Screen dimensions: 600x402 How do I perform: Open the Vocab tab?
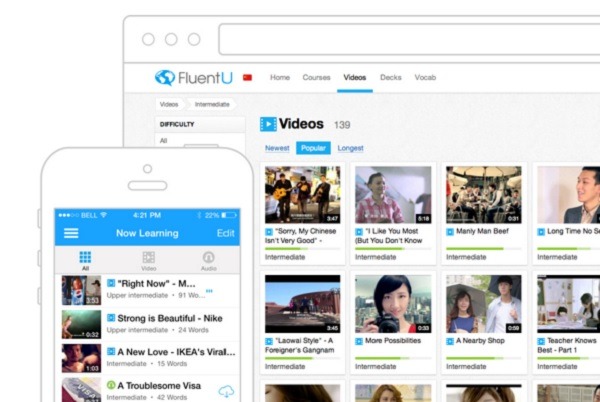coord(425,78)
